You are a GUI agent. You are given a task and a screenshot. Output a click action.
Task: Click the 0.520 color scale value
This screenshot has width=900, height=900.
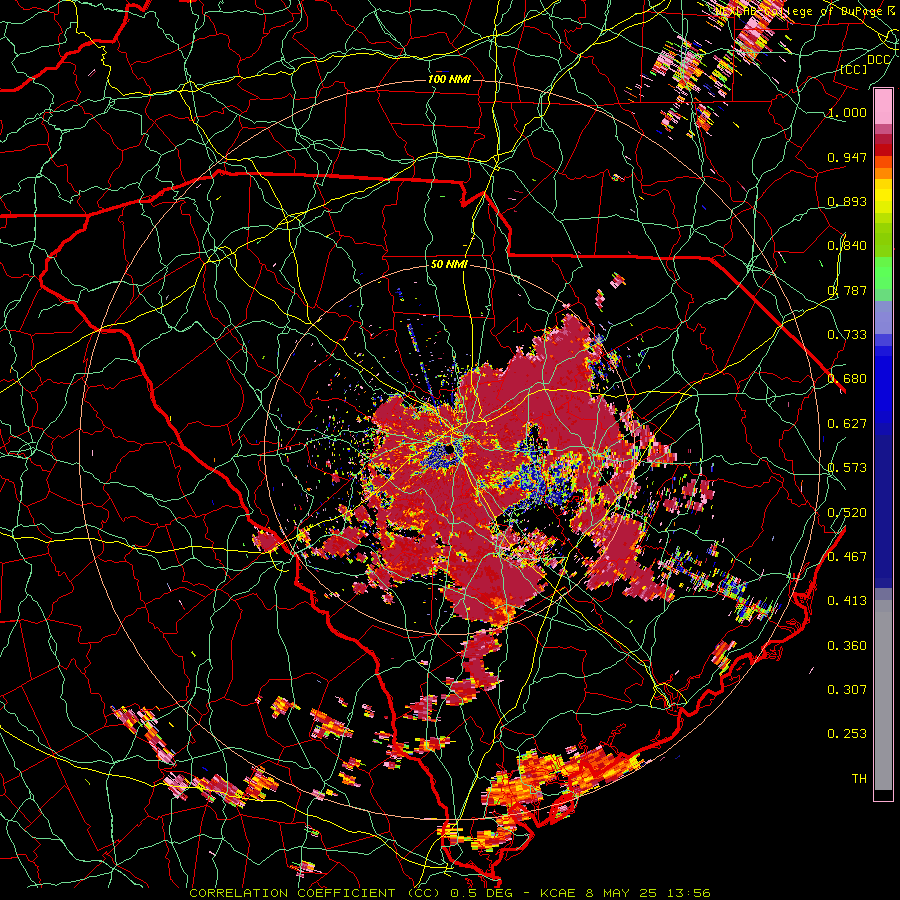tap(847, 513)
